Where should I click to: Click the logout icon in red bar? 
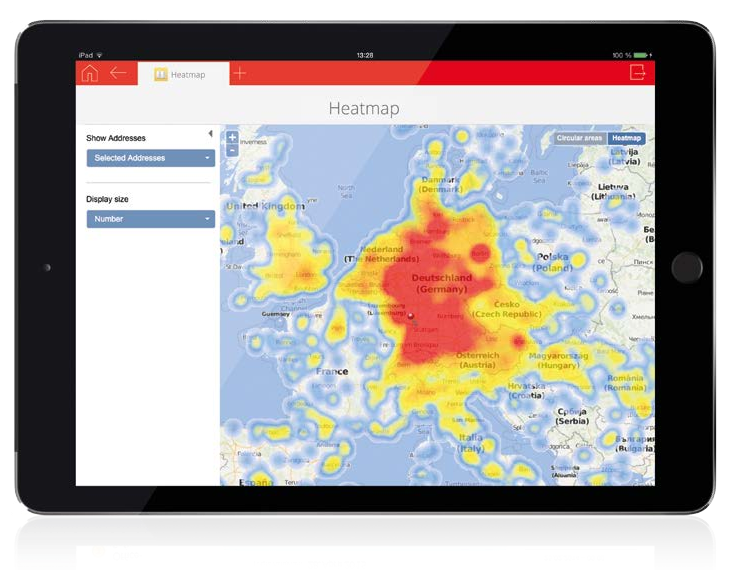(638, 73)
